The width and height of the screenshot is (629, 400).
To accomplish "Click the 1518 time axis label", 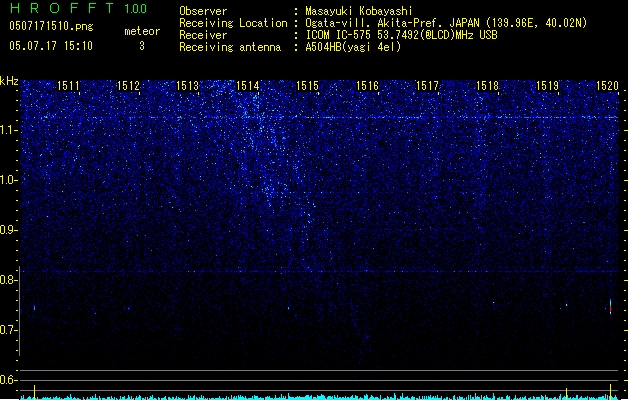I will pos(487,86).
